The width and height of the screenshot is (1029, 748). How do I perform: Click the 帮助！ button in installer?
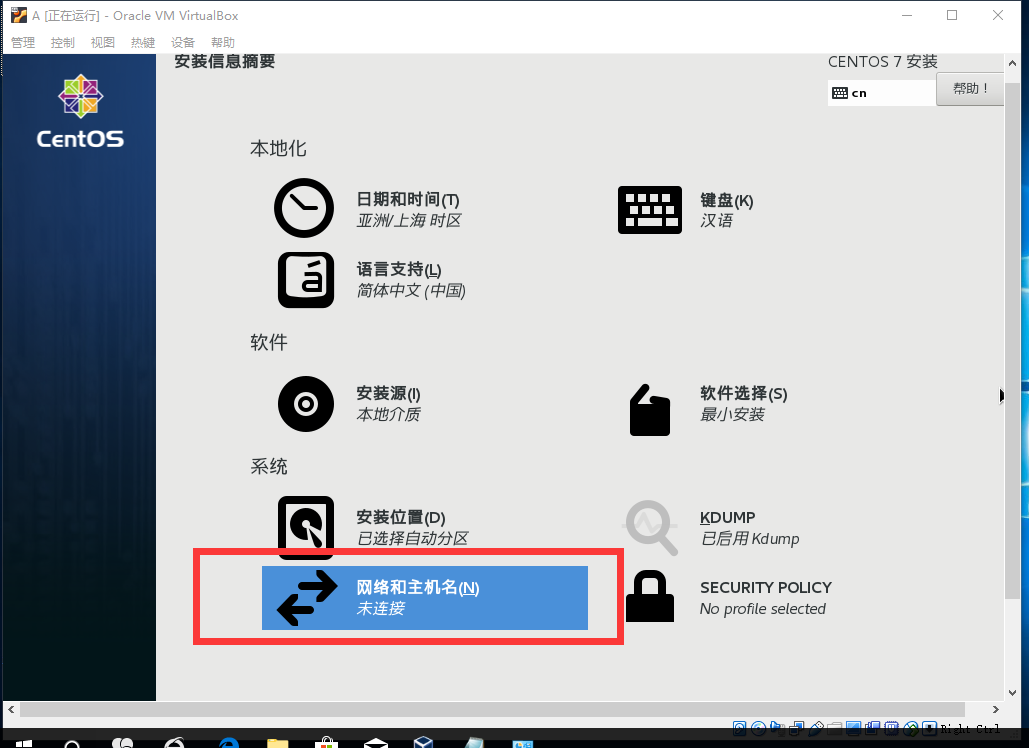point(970,89)
